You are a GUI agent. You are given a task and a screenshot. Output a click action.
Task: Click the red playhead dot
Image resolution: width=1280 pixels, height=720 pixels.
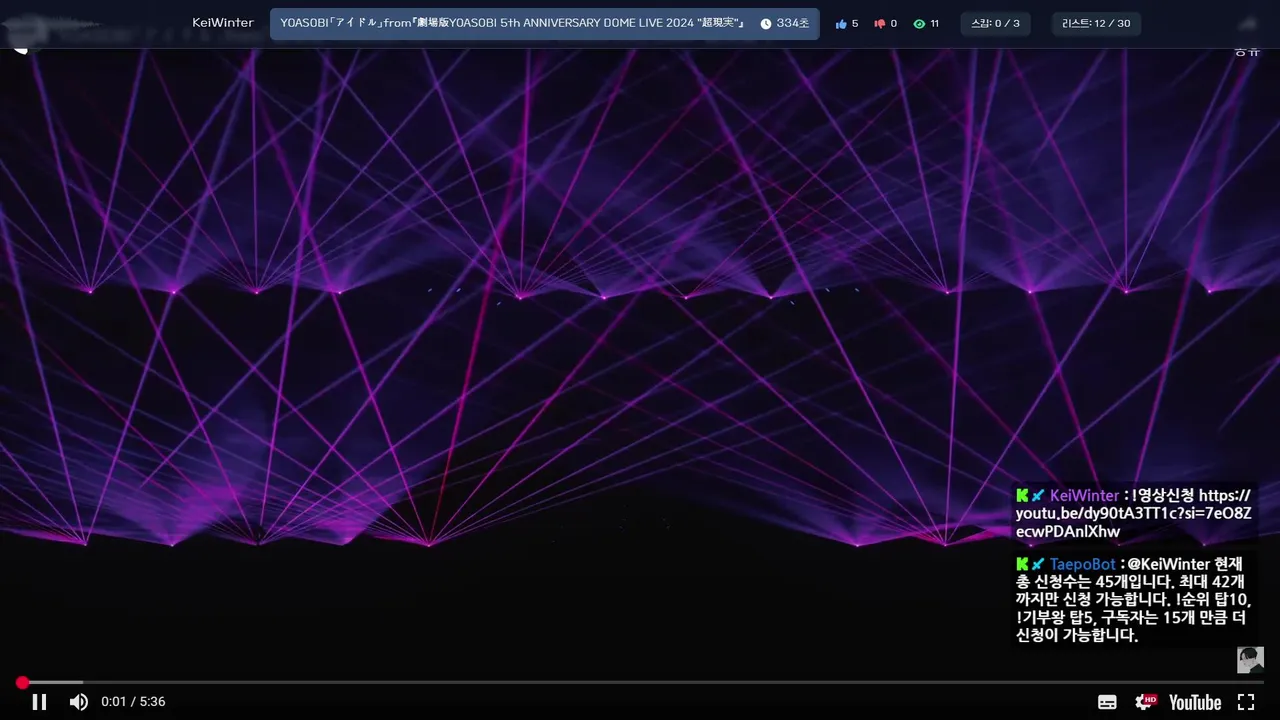click(x=22, y=683)
